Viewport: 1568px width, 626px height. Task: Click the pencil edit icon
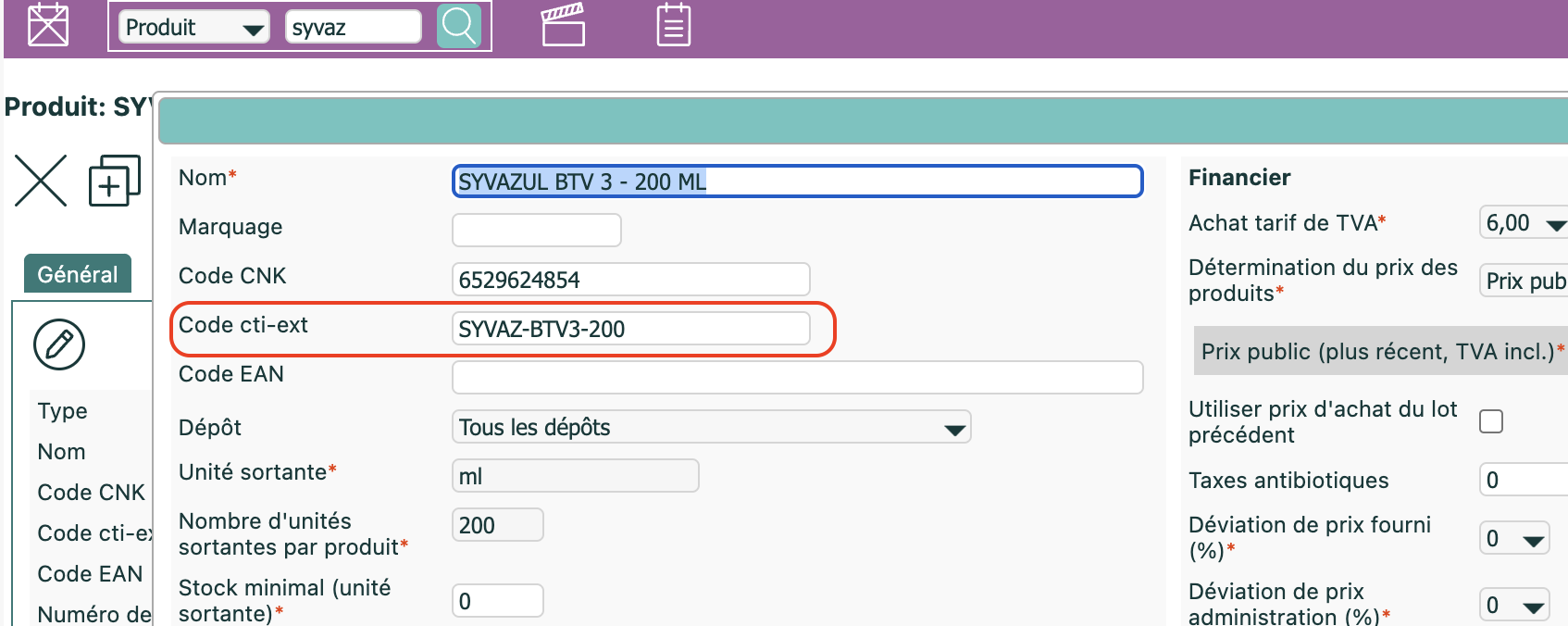coord(59,344)
